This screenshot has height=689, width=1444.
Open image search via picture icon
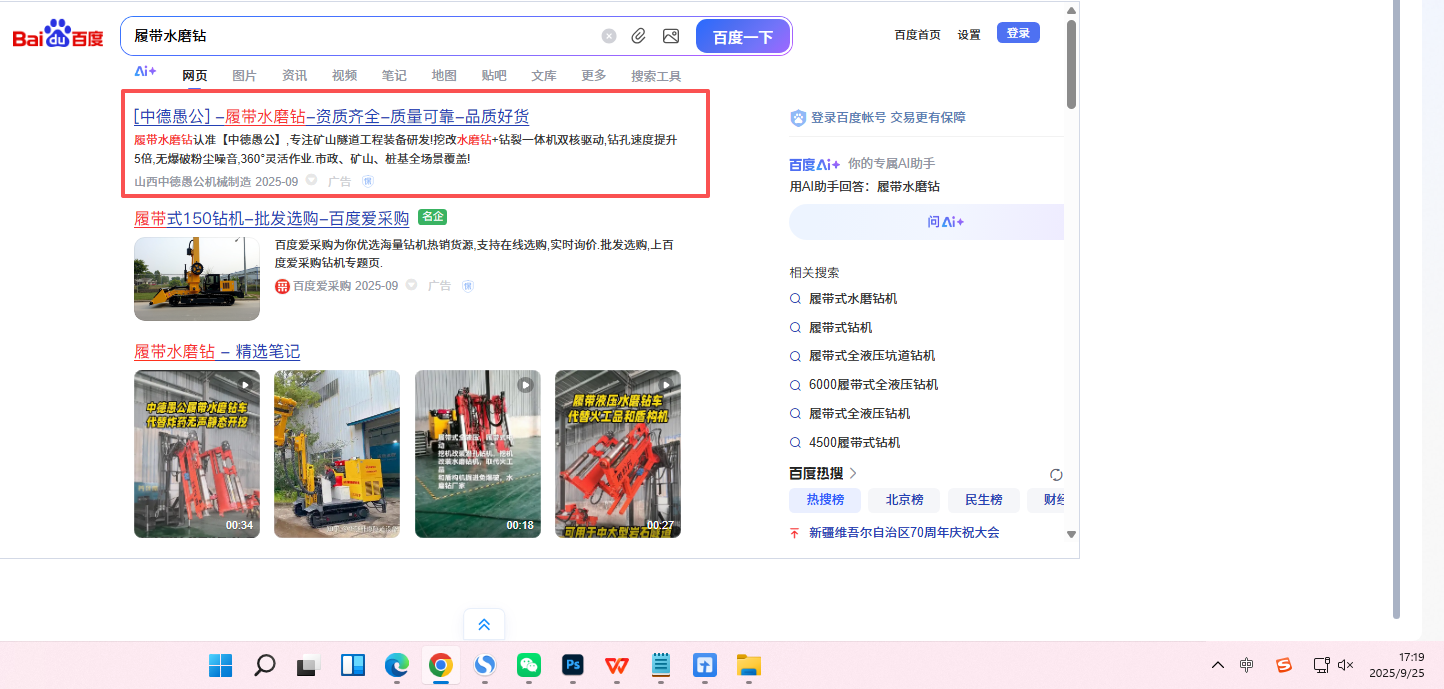(x=671, y=36)
